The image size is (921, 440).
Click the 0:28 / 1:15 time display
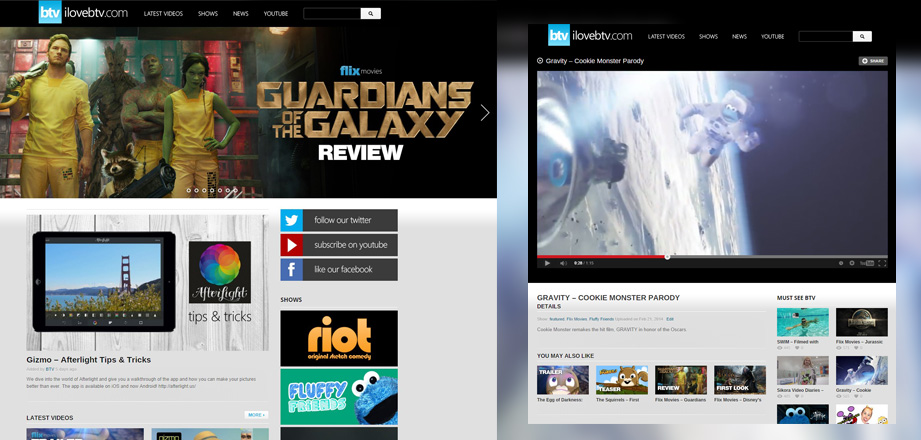[584, 263]
